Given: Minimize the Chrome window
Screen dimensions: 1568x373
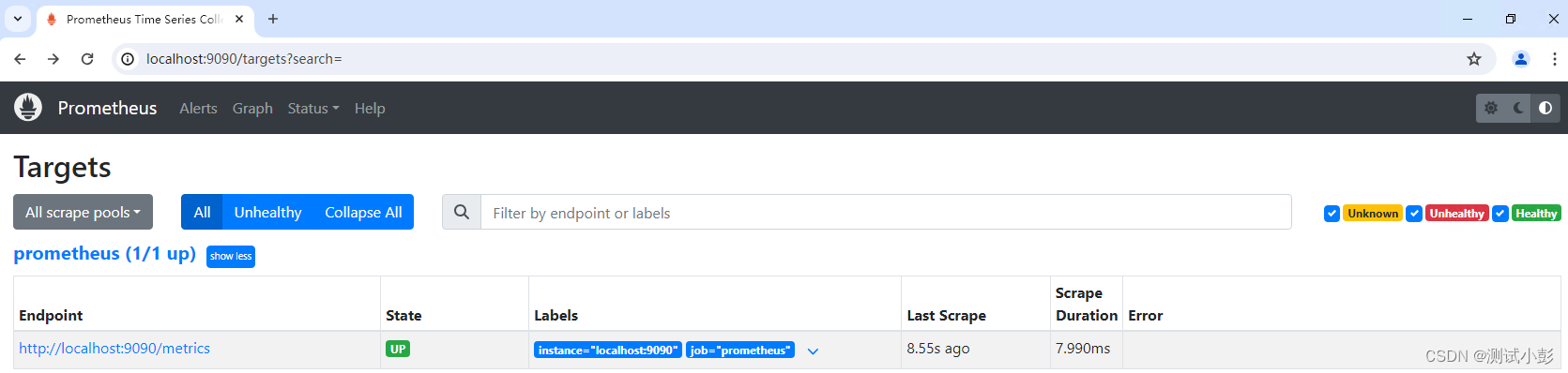Looking at the screenshot, I should (1468, 19).
